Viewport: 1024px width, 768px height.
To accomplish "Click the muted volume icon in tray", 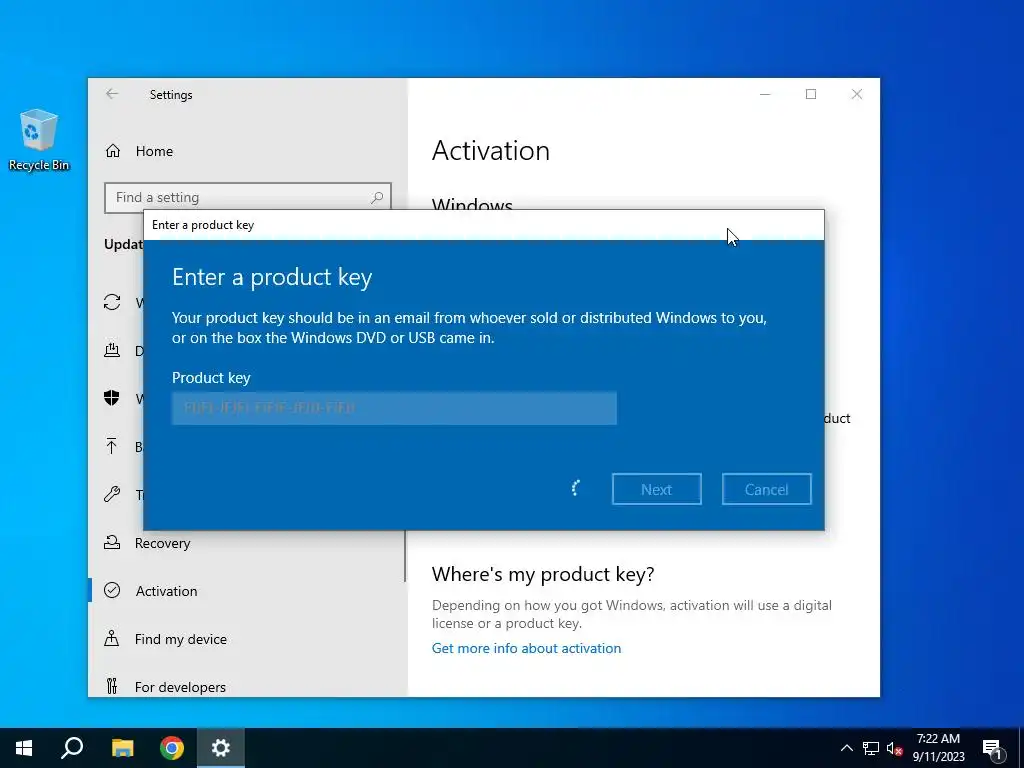I will click(x=894, y=748).
